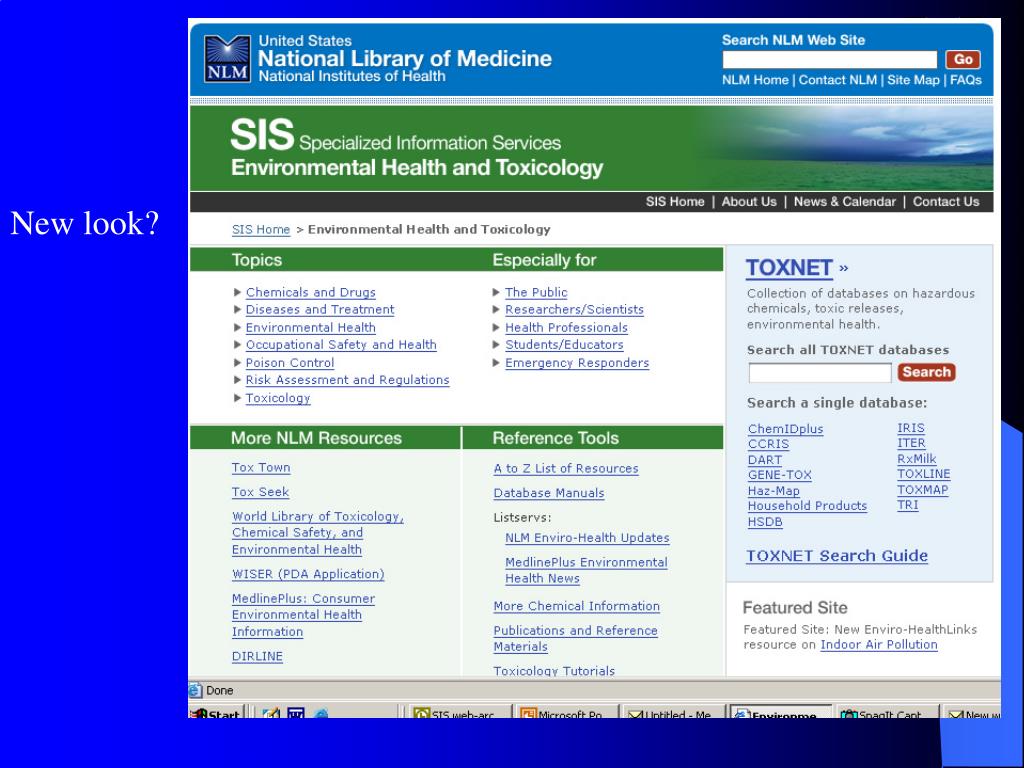
Task: Open the ChemIDplus database link
Action: click(x=785, y=429)
